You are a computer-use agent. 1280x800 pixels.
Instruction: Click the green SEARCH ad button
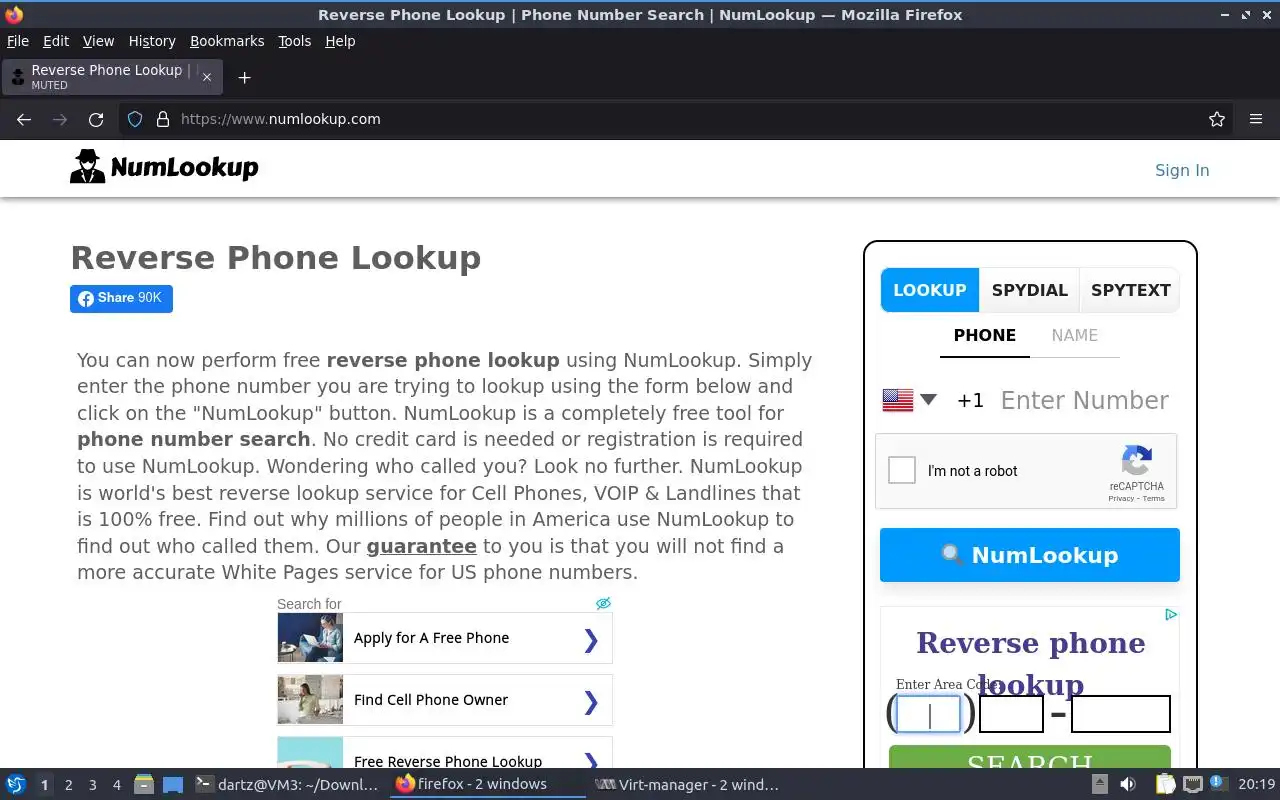[x=1030, y=757]
